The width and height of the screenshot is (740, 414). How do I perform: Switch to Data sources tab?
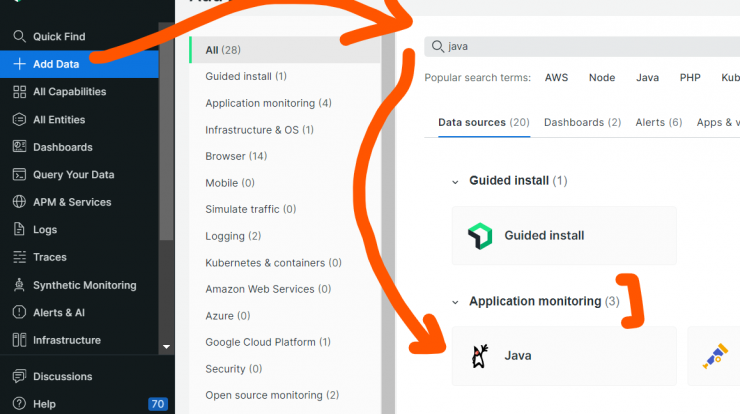pyautogui.click(x=484, y=122)
